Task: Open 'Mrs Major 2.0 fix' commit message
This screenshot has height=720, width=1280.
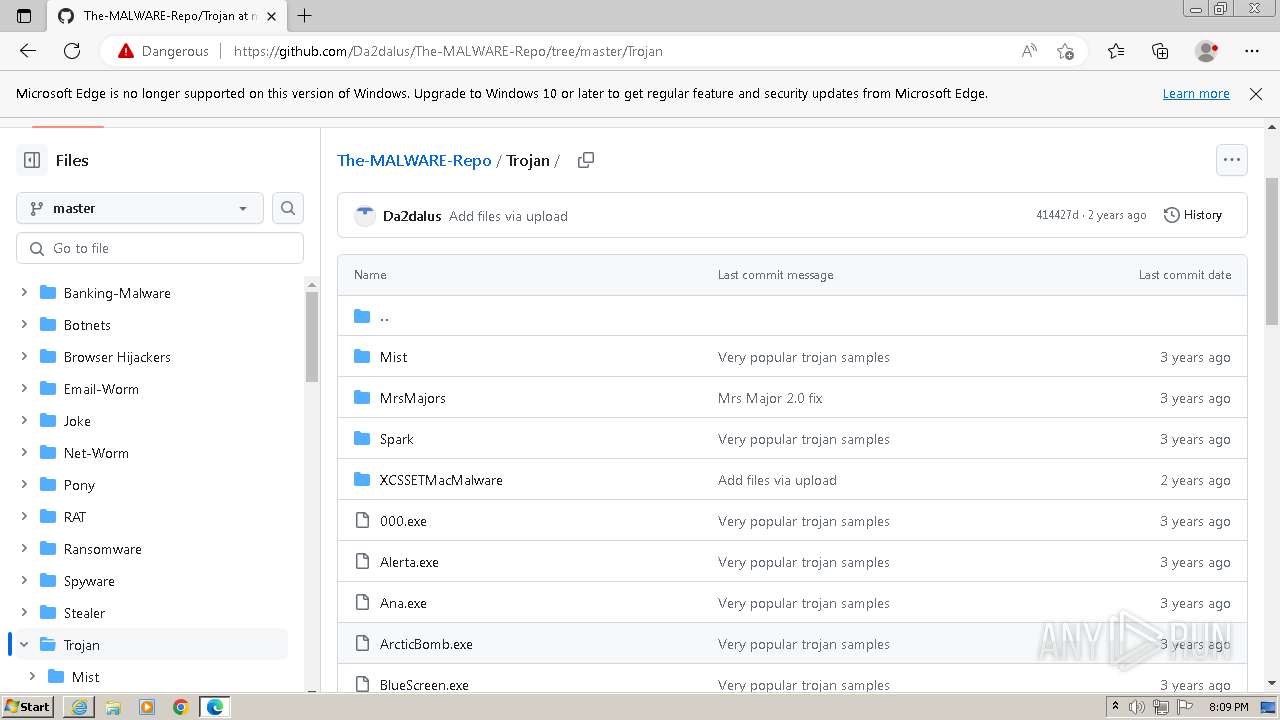Action: coord(770,398)
